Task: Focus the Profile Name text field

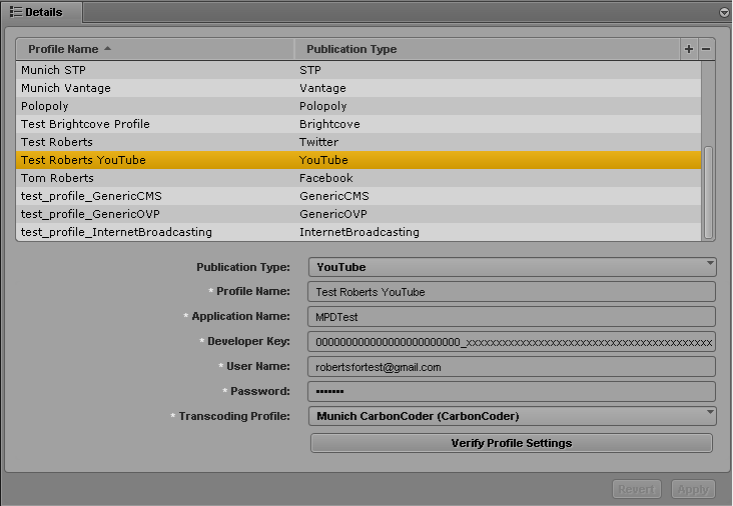Action: (513, 292)
